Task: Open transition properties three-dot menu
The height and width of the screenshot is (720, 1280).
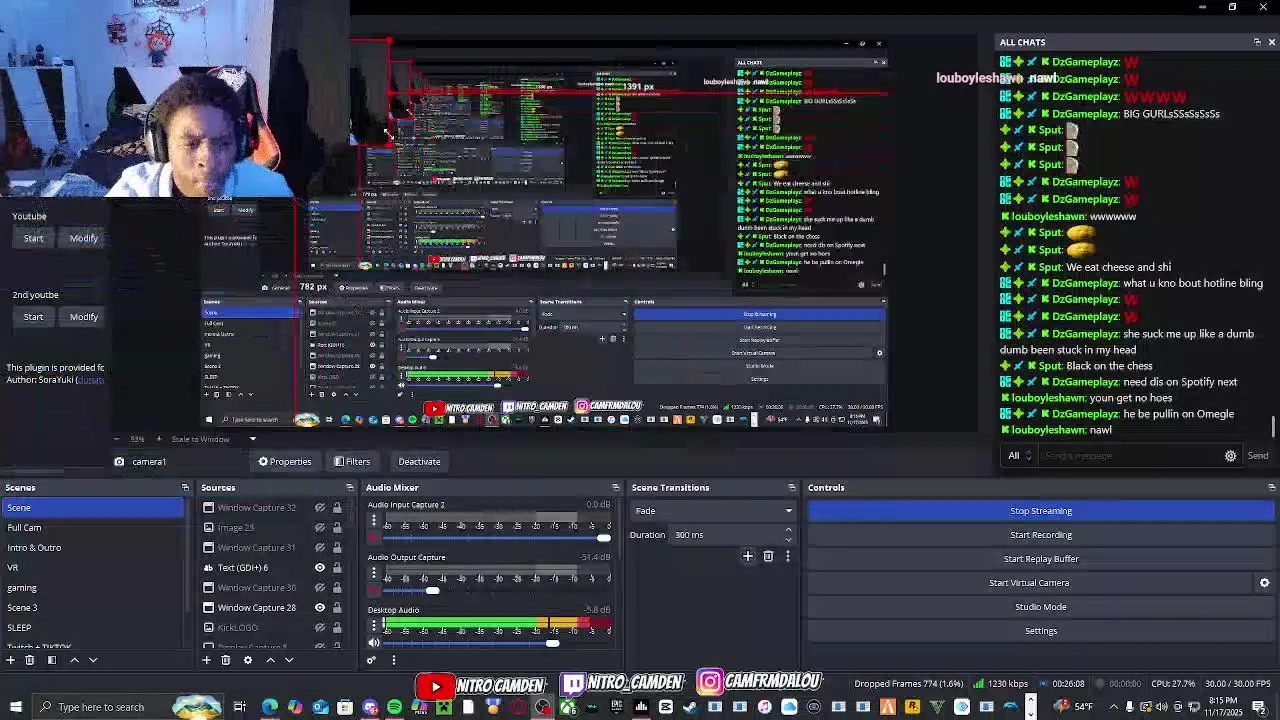Action: tap(787, 556)
